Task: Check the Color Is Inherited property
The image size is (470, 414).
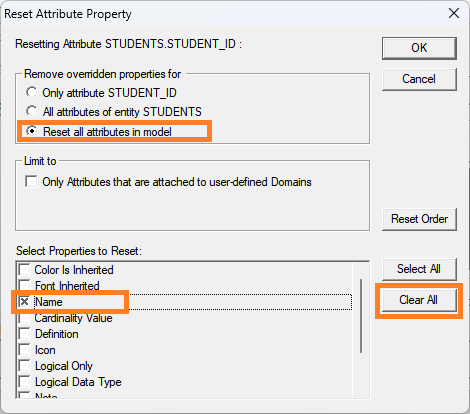Action: (24, 270)
